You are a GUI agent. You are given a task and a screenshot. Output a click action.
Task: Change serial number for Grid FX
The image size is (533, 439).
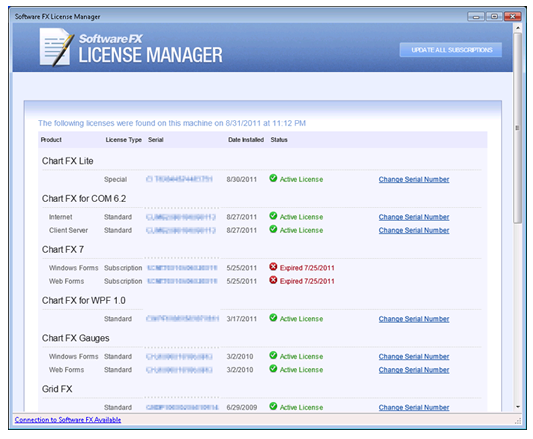(414, 408)
